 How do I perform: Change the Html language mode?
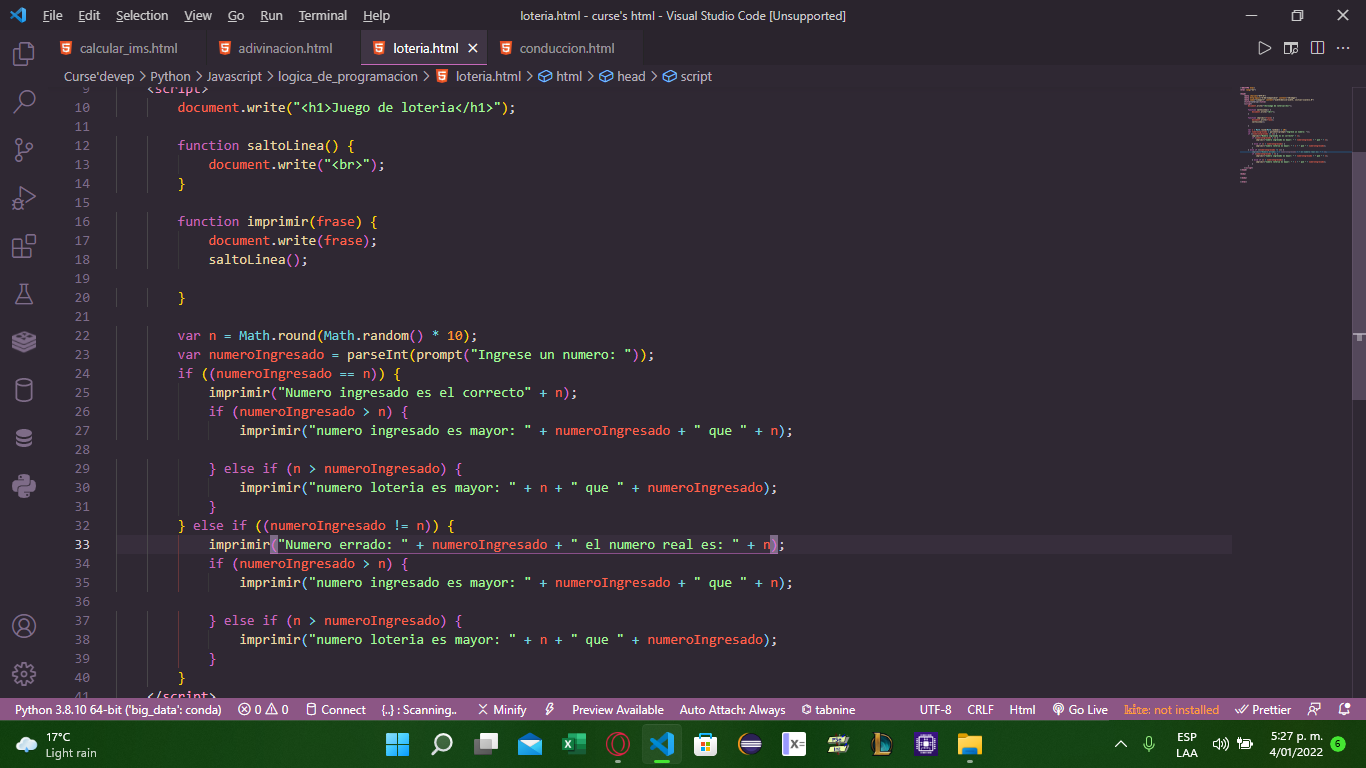[1022, 709]
